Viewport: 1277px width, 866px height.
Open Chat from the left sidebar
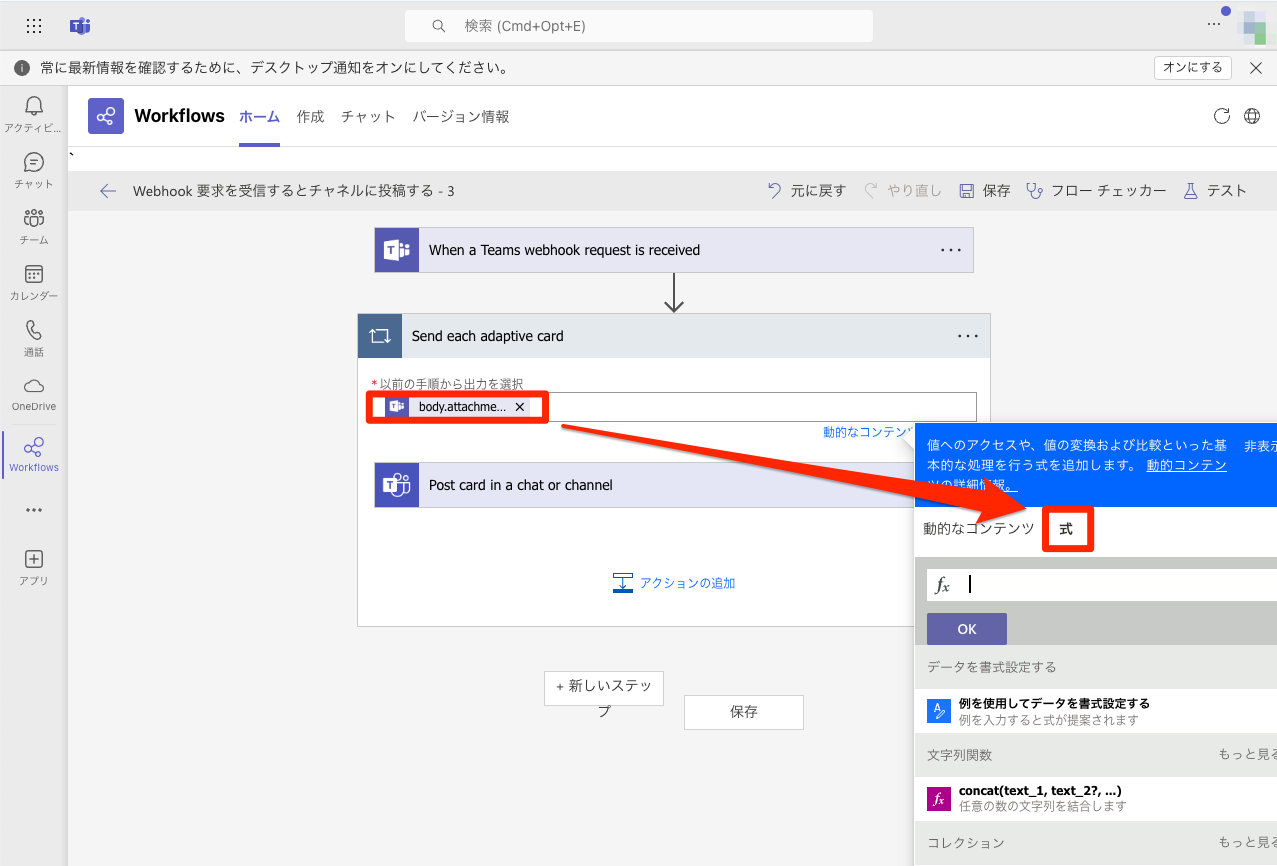(x=34, y=170)
